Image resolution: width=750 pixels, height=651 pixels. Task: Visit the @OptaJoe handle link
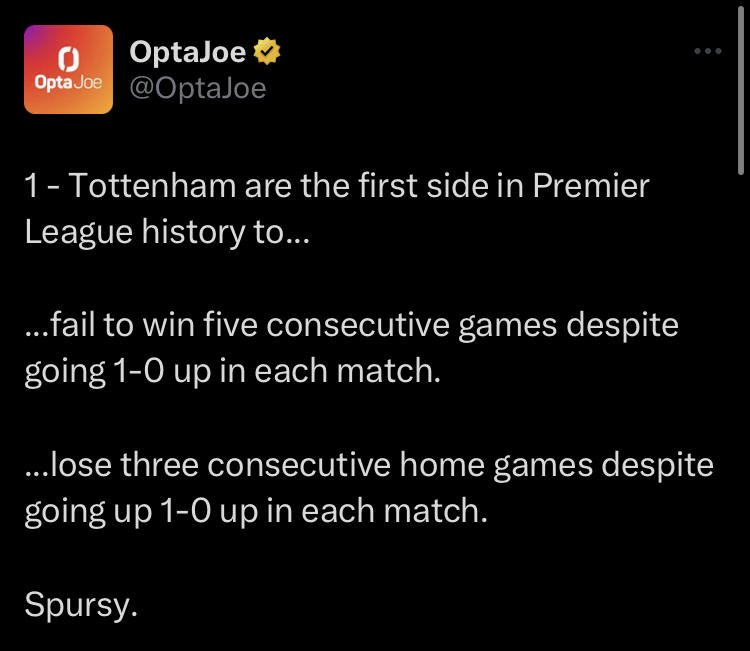pos(198,88)
